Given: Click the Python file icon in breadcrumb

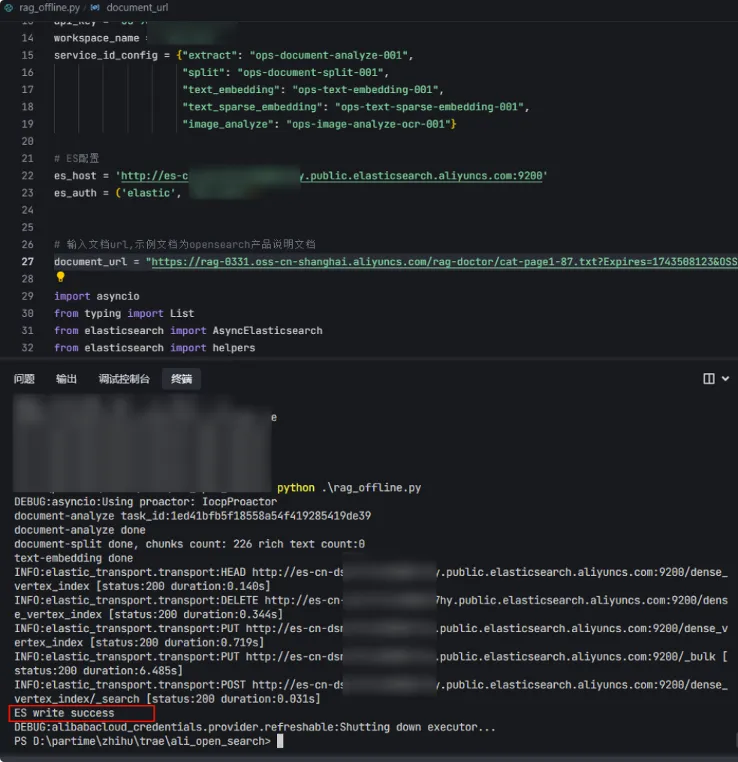Looking at the screenshot, I should click(10, 7).
